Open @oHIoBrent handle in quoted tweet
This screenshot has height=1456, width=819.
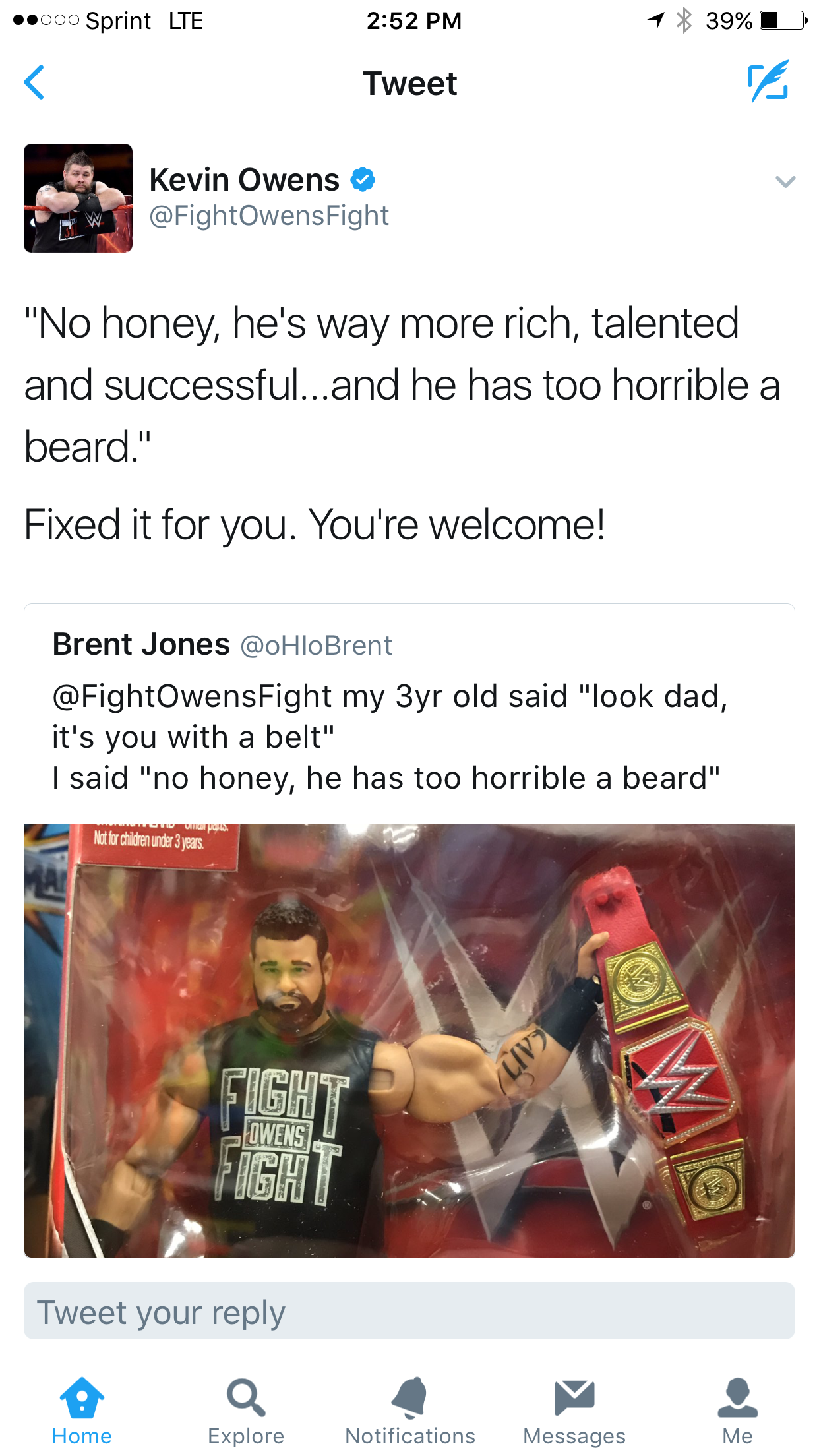[x=317, y=646]
